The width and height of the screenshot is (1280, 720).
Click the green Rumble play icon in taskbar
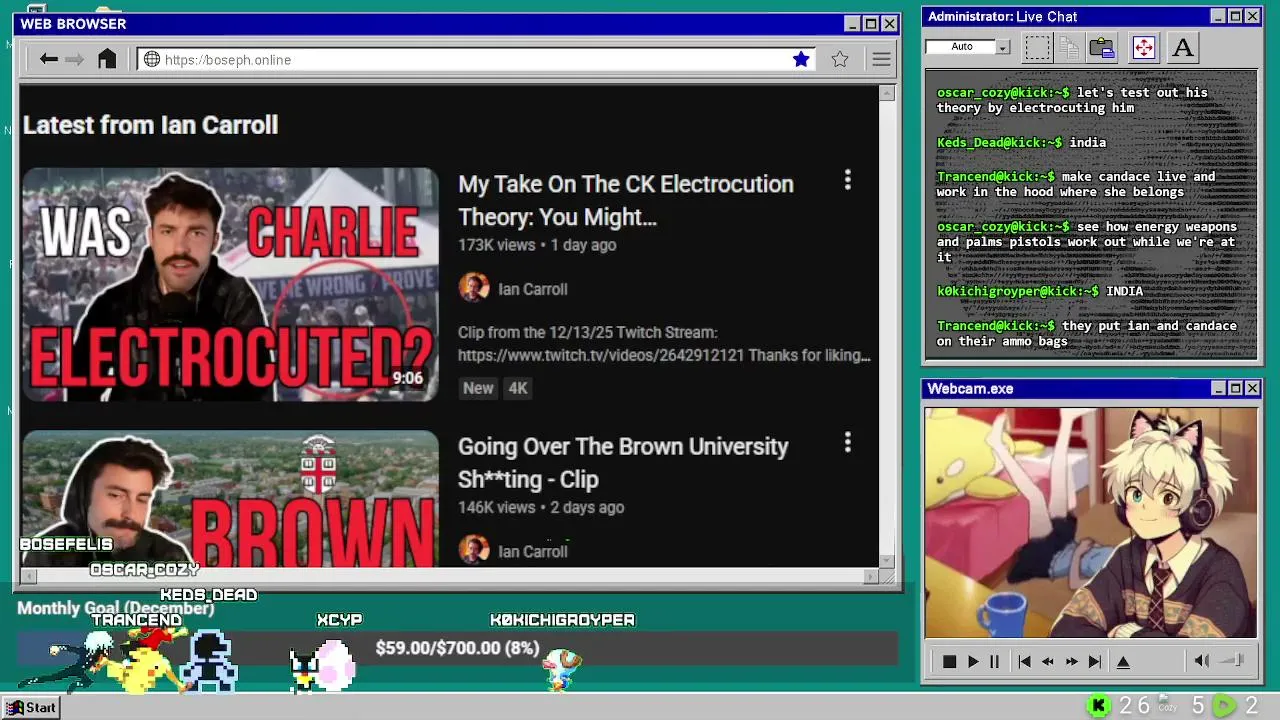[1224, 706]
